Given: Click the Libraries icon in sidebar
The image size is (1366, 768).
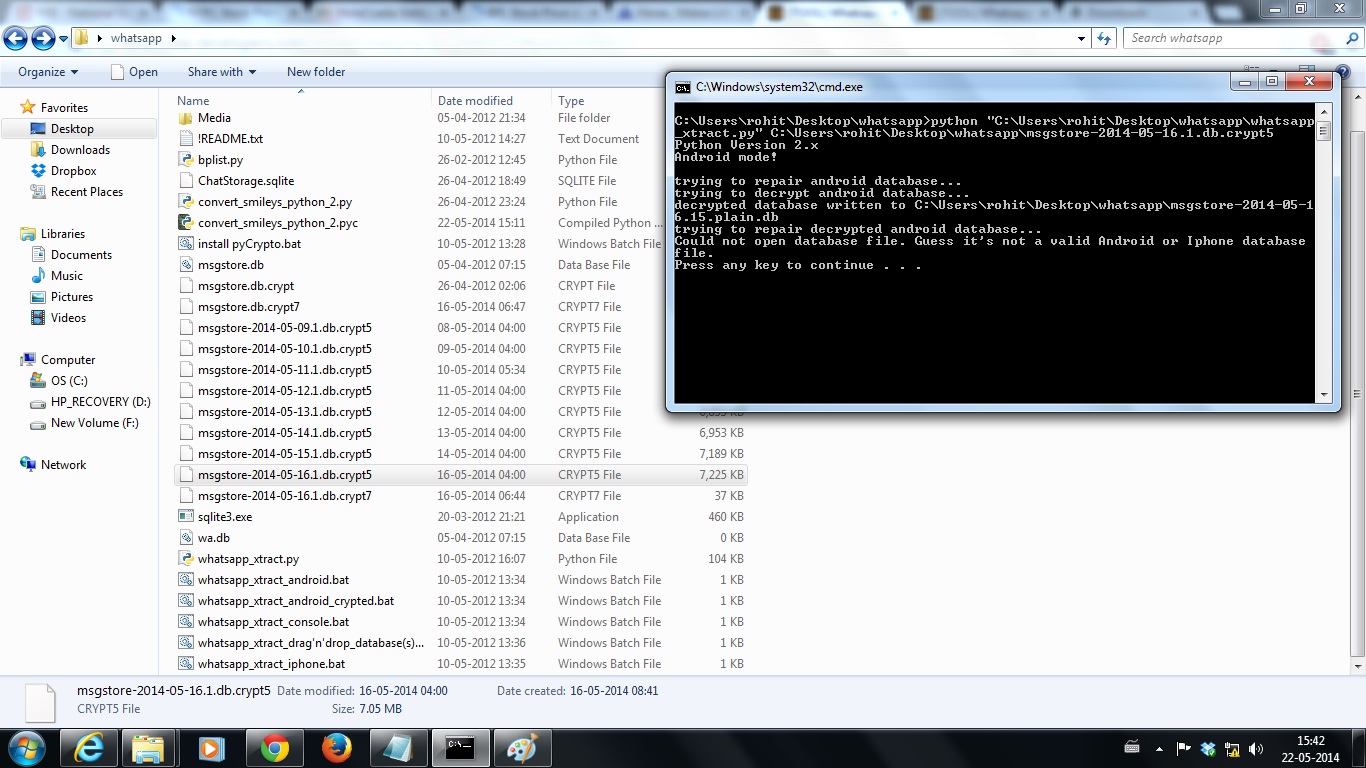Looking at the screenshot, I should [28, 234].
